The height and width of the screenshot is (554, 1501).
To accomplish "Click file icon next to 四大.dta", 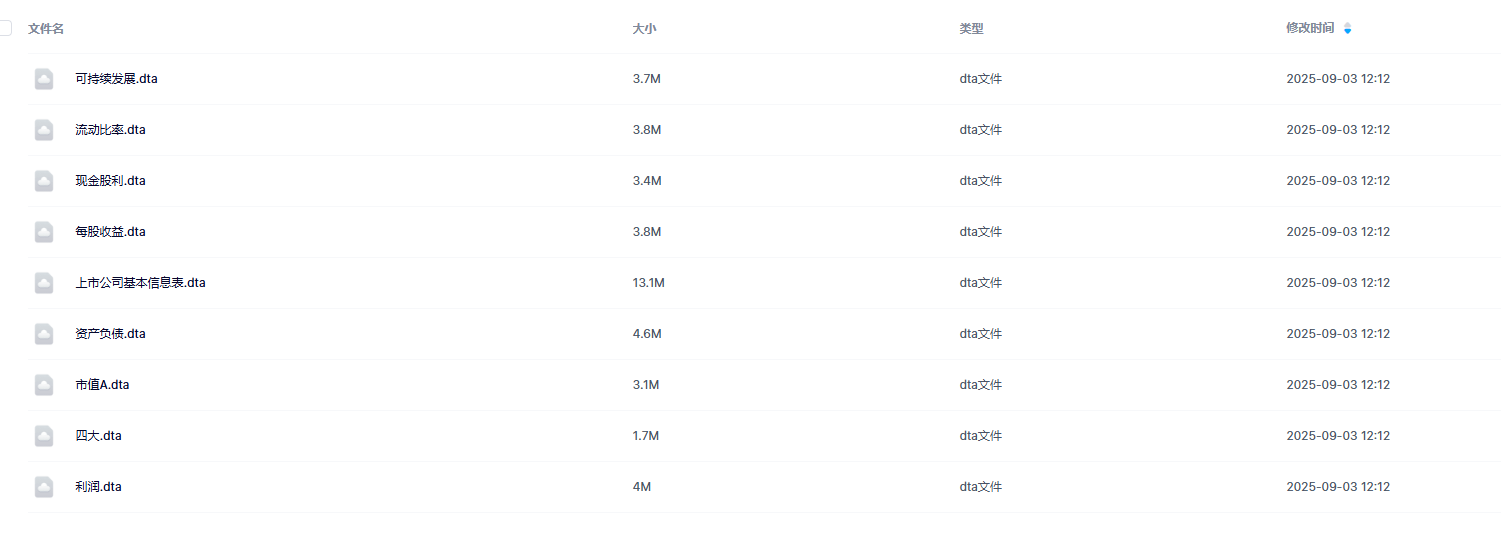I will click(x=44, y=436).
